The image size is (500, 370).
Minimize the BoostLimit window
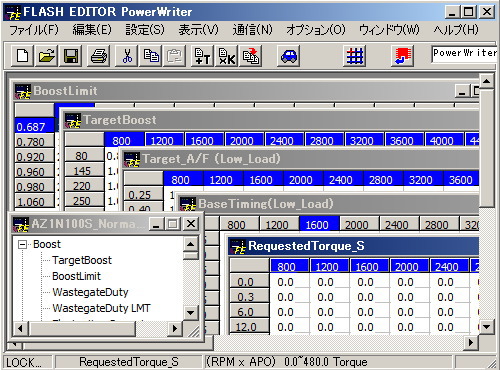pos(462,91)
